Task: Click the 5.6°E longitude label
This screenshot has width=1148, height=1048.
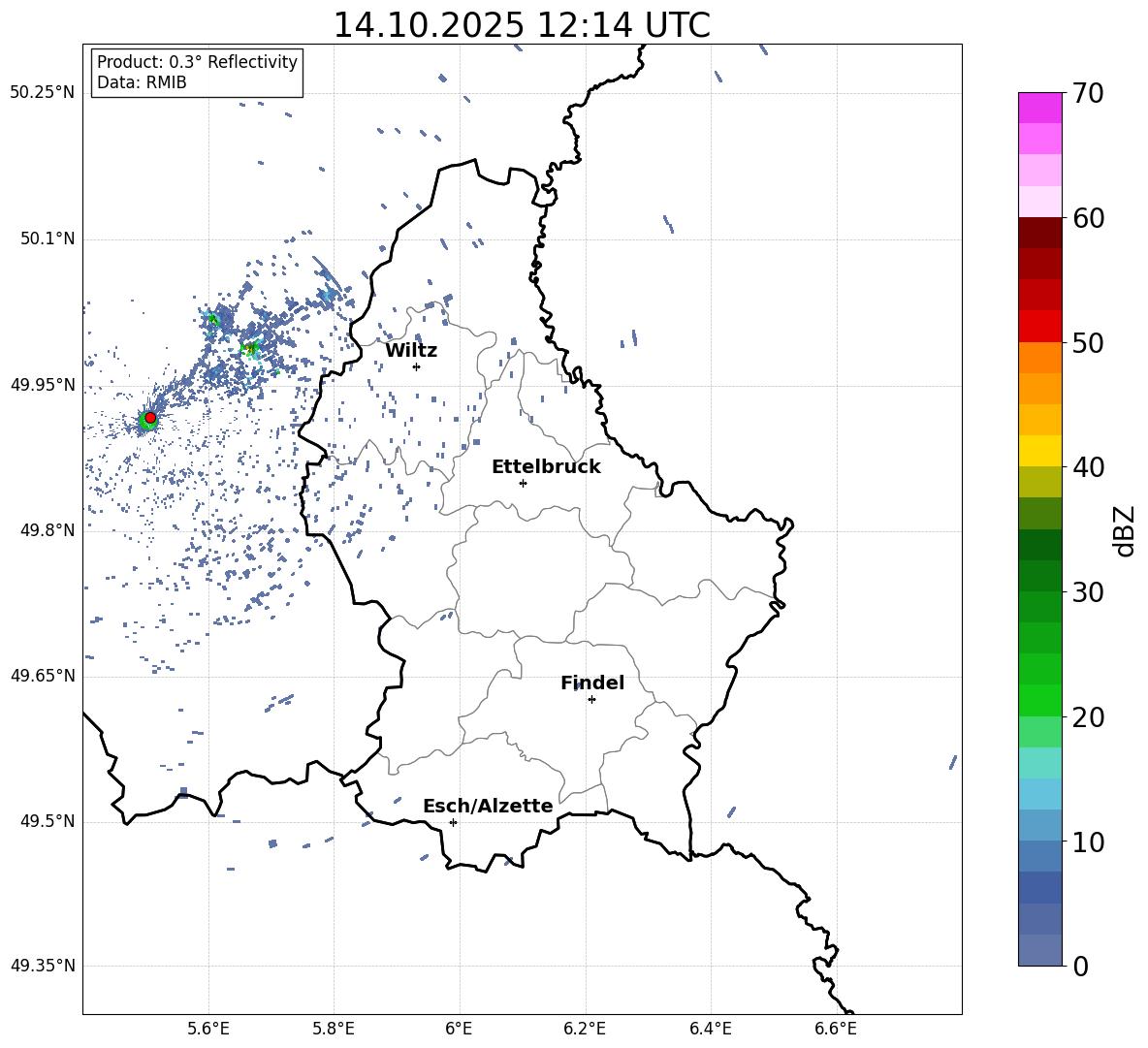Action: click(x=208, y=1029)
